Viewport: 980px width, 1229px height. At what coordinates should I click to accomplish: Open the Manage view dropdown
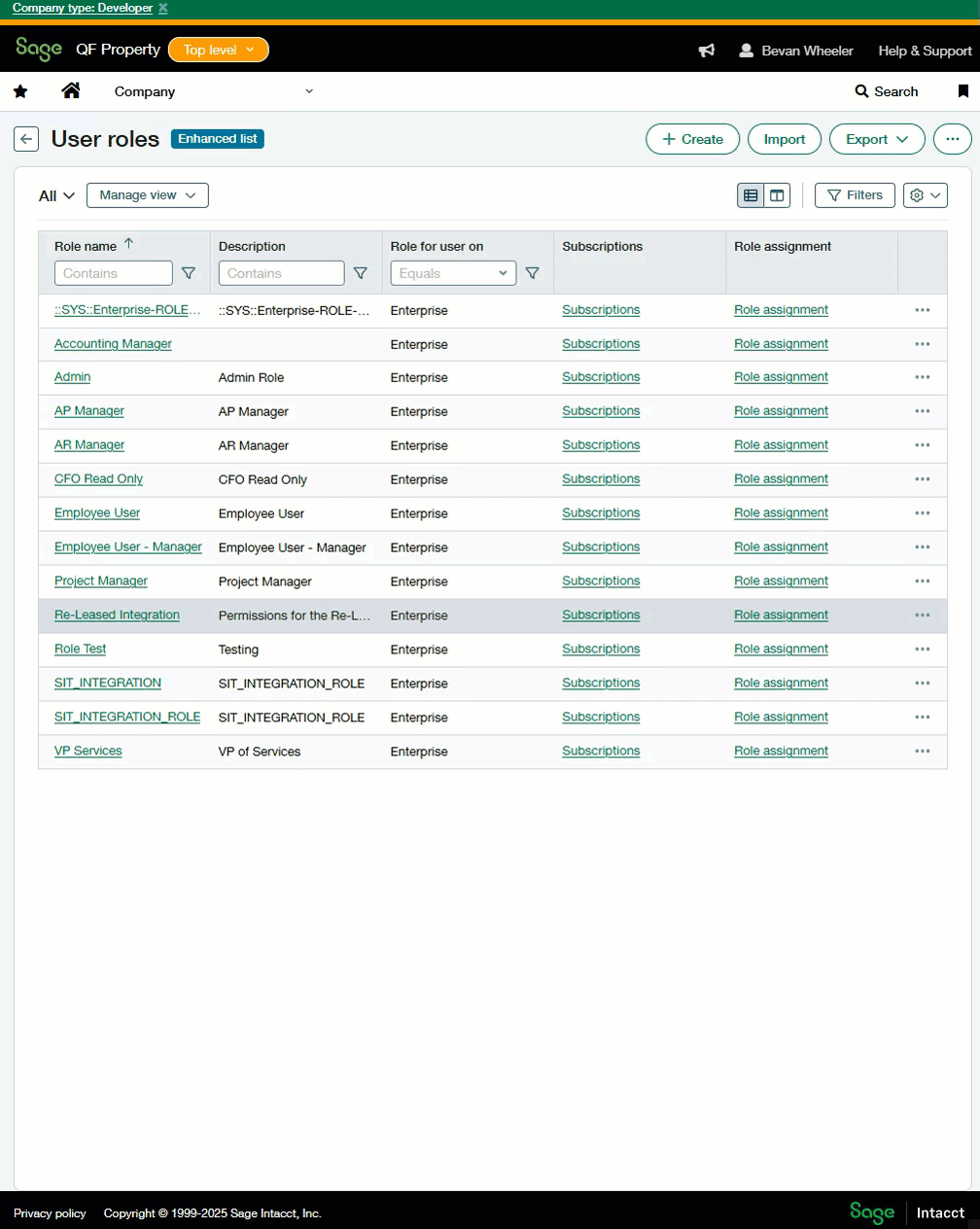click(148, 195)
